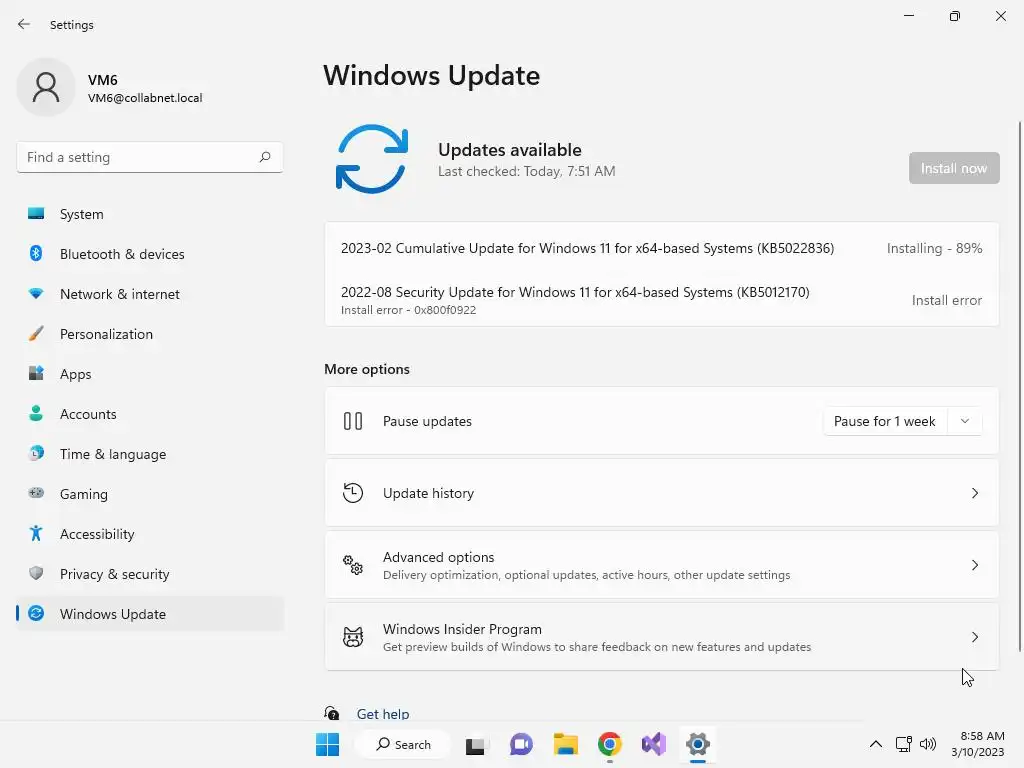Open Visual Studio from taskbar
Screen dimensions: 1024x768
coord(654,744)
